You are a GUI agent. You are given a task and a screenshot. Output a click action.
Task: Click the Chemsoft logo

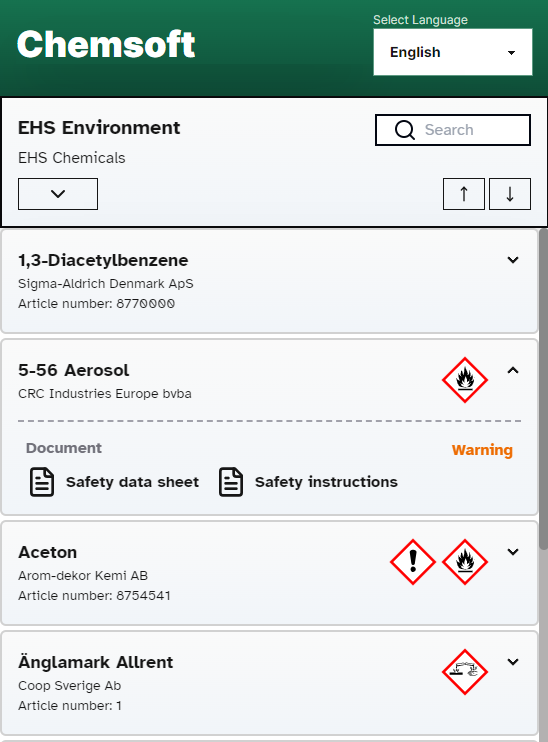[x=106, y=44]
